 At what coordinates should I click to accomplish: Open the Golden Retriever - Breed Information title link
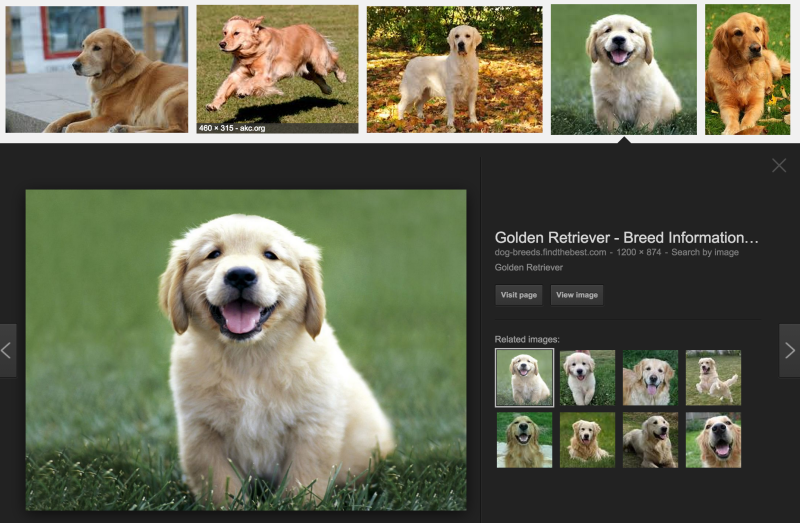point(626,238)
